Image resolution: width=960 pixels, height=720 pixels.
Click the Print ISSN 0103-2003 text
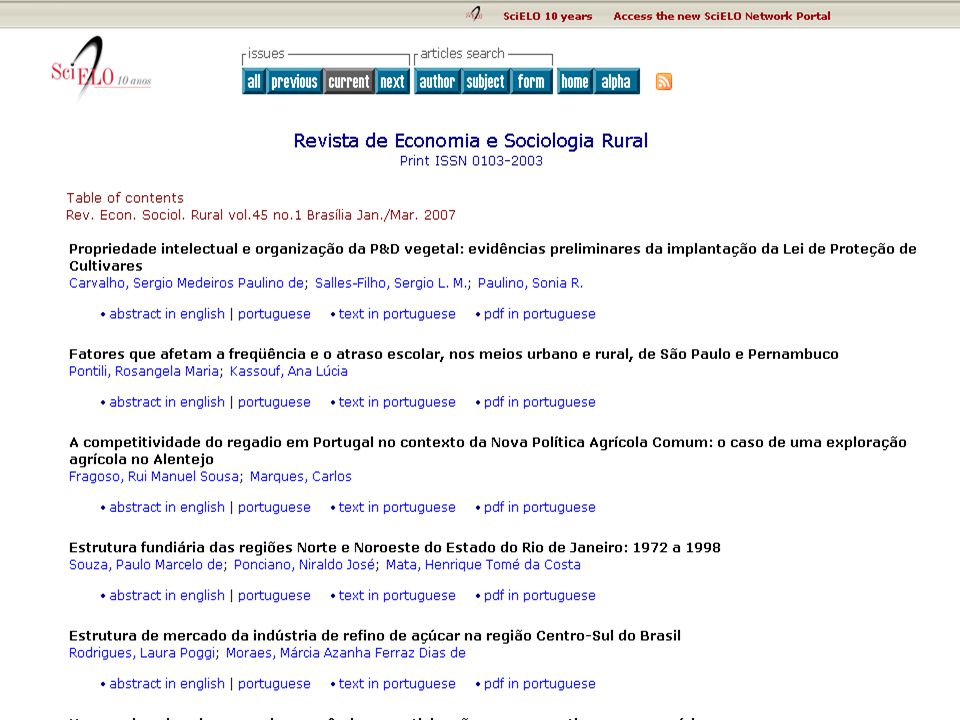(x=471, y=161)
